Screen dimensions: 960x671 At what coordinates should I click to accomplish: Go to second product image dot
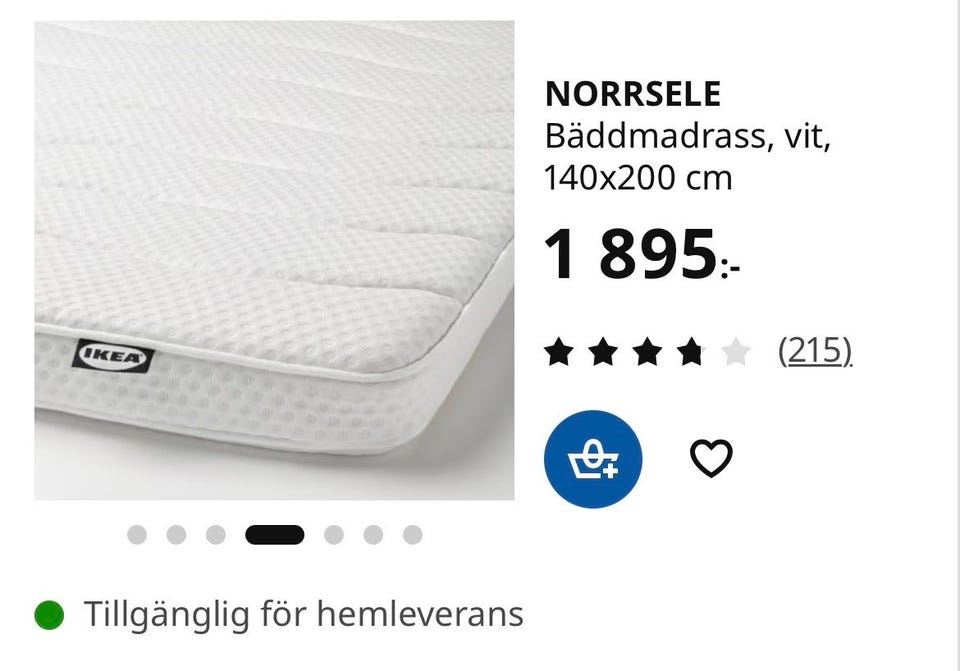pos(176,534)
